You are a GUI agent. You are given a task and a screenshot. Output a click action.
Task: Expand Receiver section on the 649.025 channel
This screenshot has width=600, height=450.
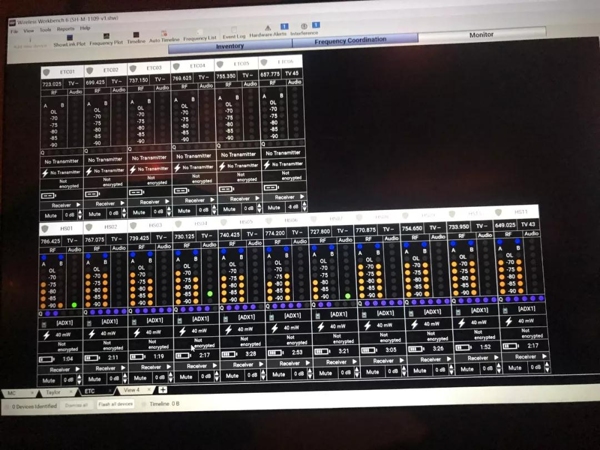(x=526, y=357)
